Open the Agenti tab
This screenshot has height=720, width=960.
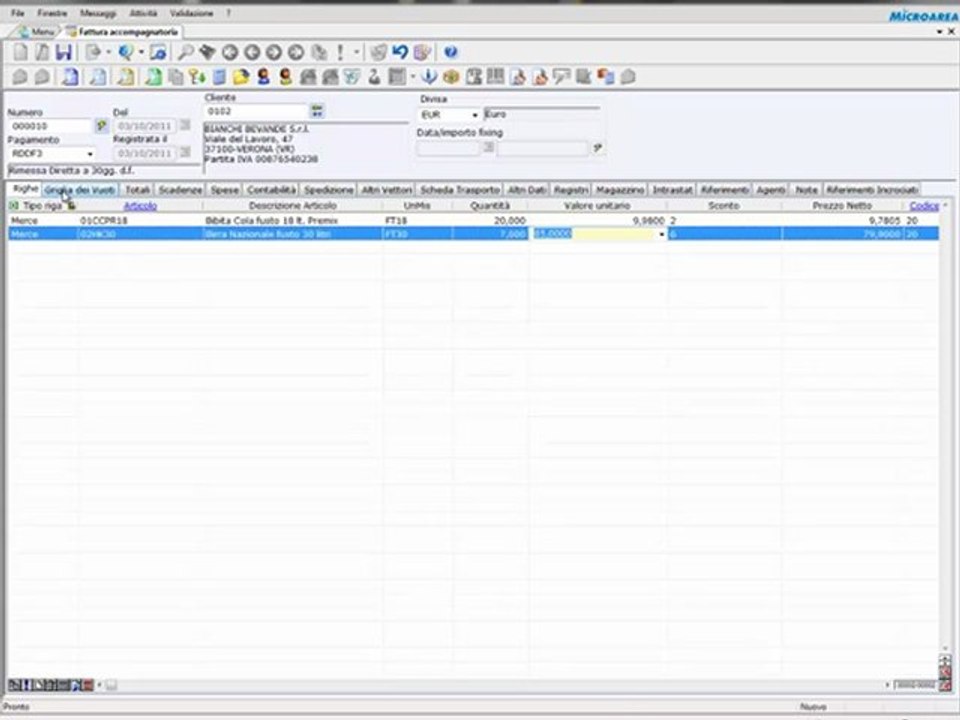pyautogui.click(x=771, y=190)
